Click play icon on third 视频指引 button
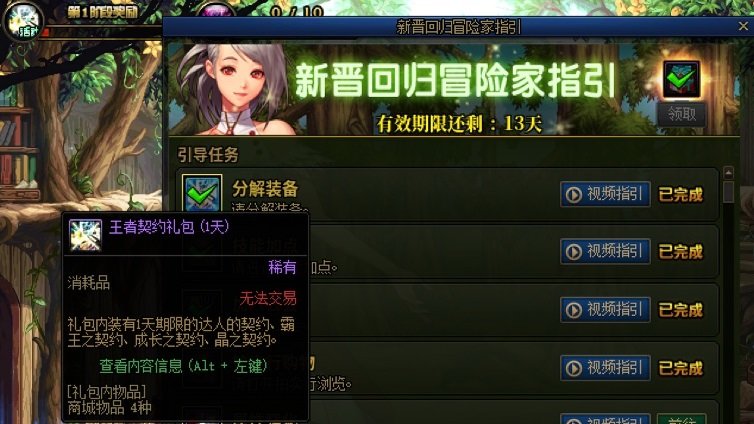 click(573, 310)
